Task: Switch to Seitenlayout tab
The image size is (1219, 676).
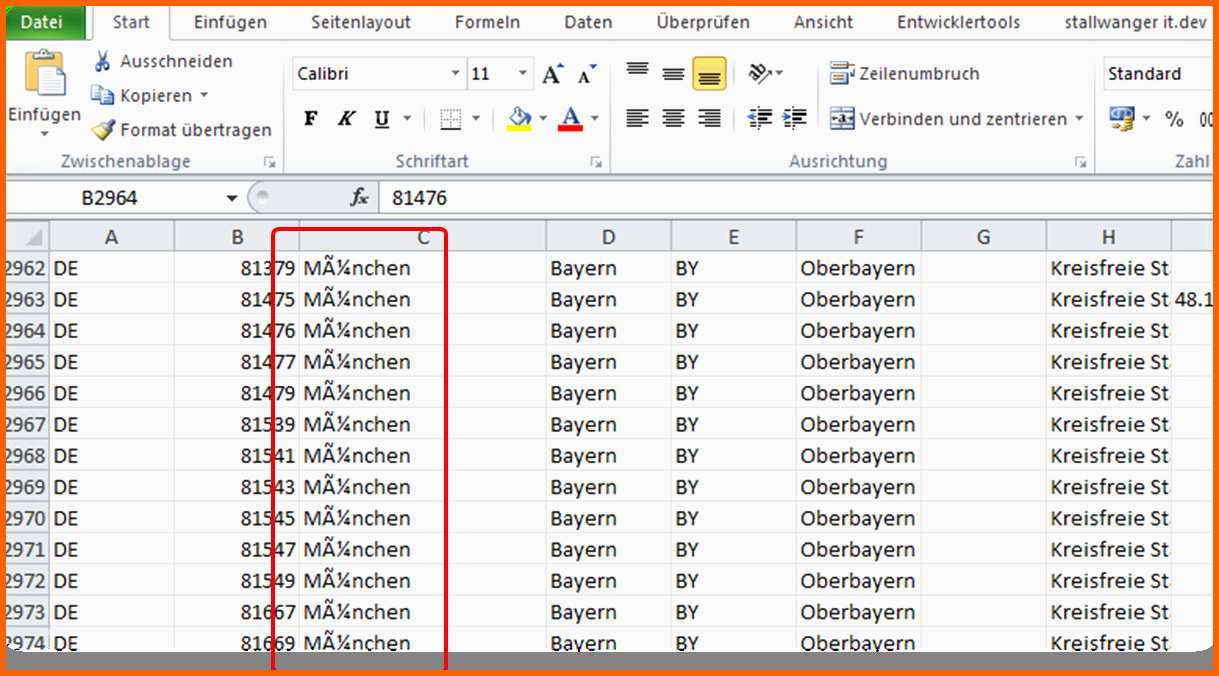Action: pos(361,22)
